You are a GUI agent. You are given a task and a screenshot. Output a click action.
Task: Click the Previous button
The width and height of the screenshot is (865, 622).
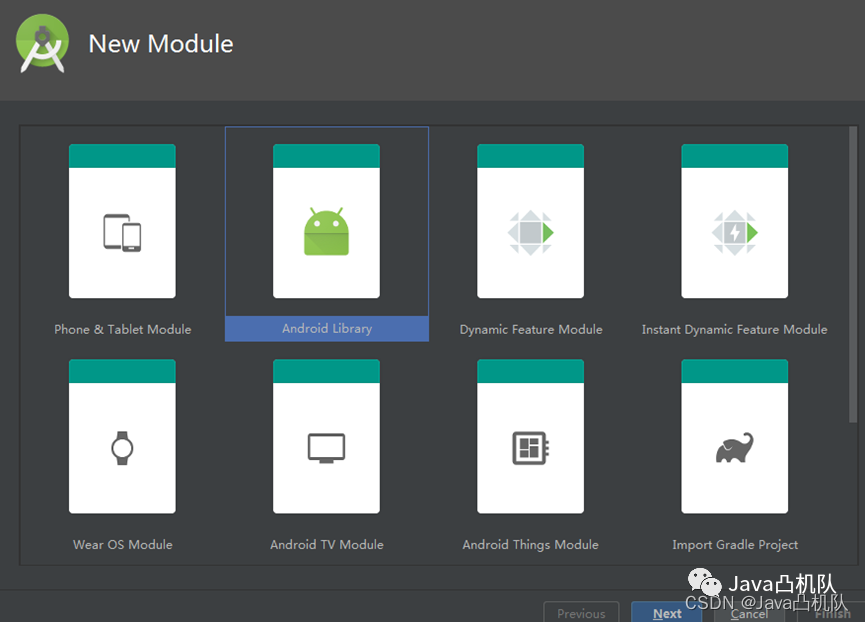point(581,613)
